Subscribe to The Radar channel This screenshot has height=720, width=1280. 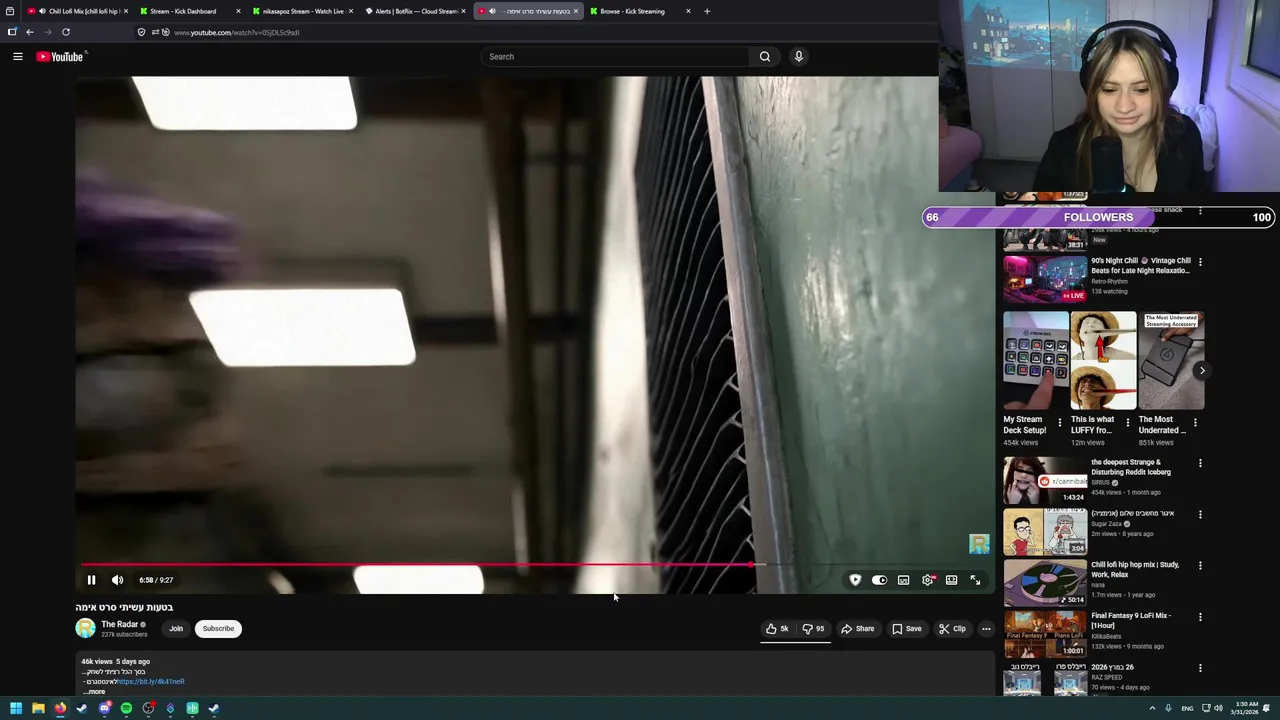(x=218, y=629)
